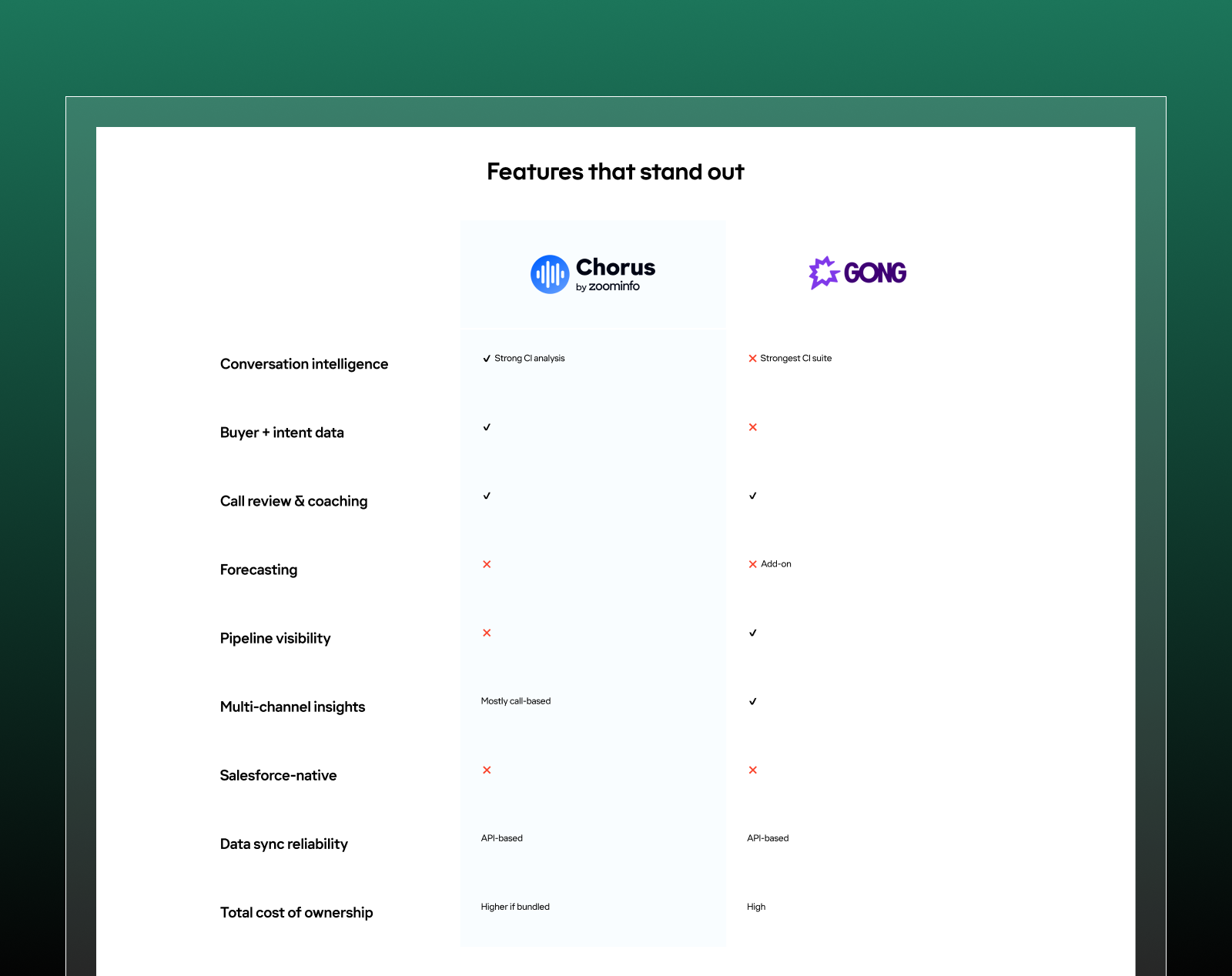Click the Chorus waveform circle icon
Screen dimensions: 1232x976
pos(550,275)
